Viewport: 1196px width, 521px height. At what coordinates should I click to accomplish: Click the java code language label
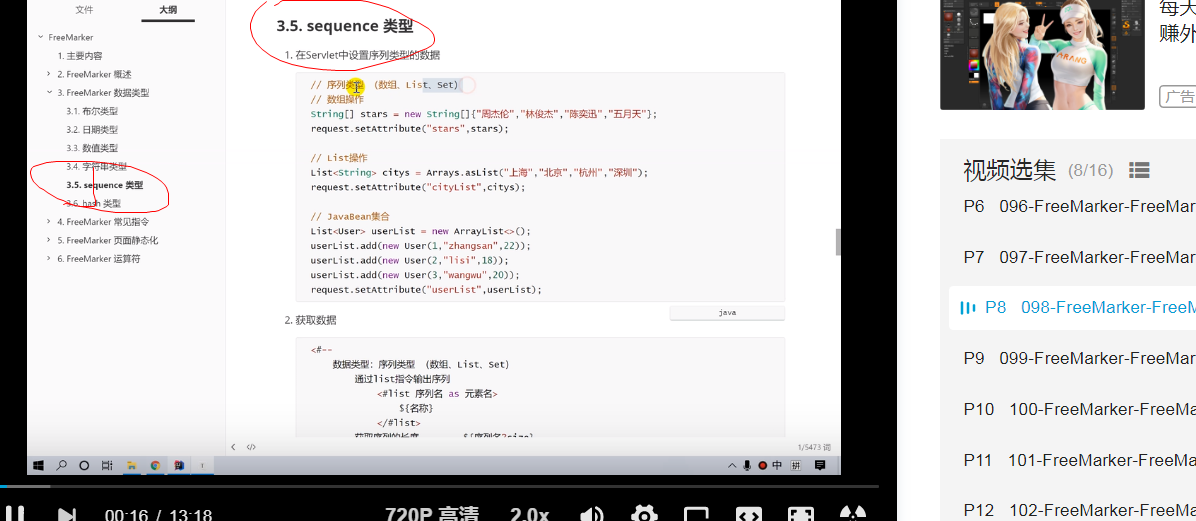[x=727, y=313]
